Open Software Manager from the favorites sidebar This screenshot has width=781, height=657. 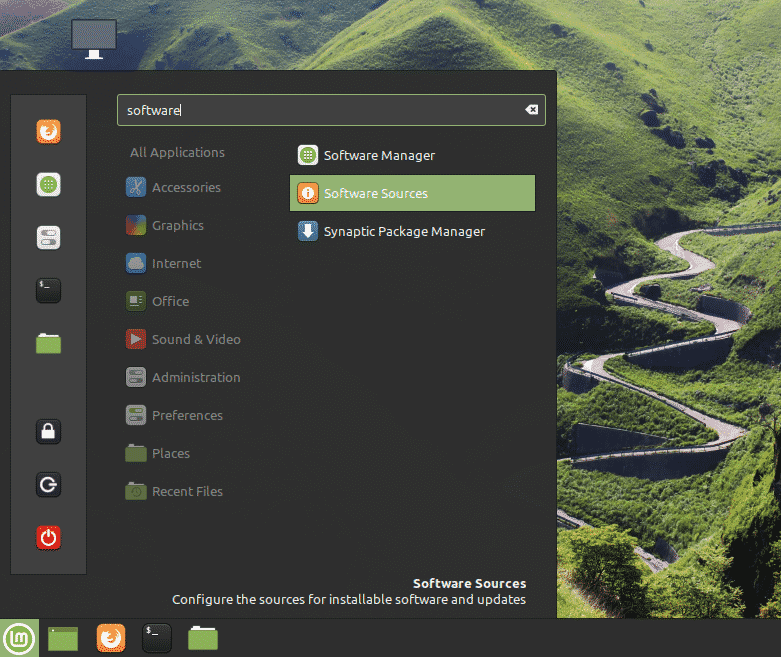coord(48,185)
